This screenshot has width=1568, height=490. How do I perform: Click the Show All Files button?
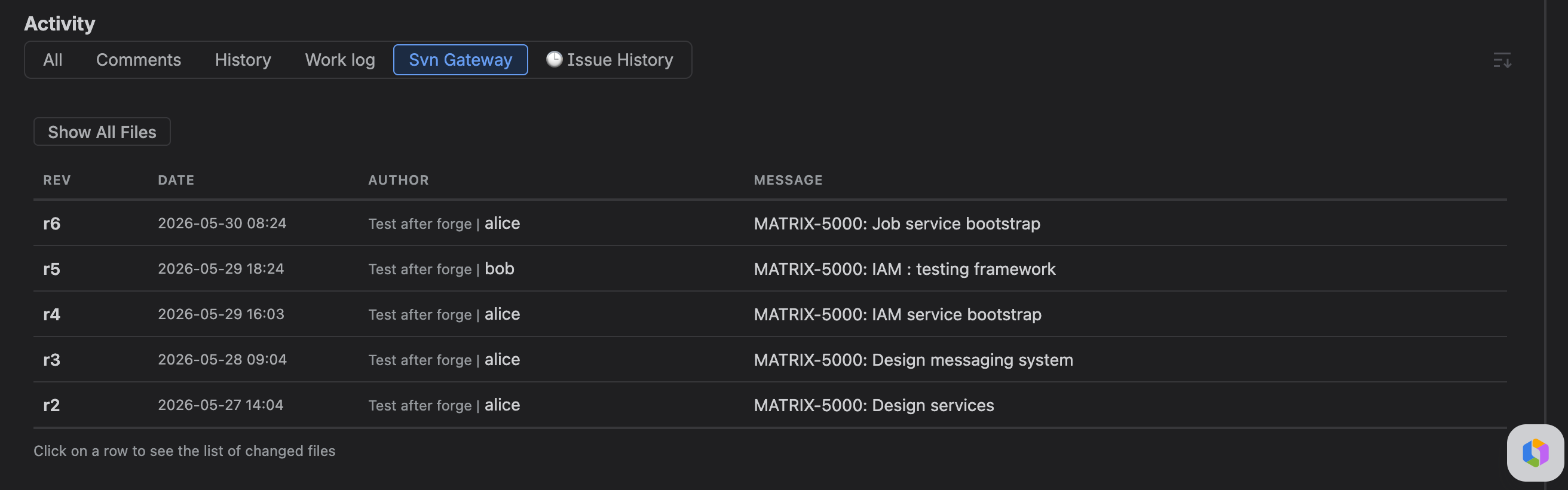102,131
